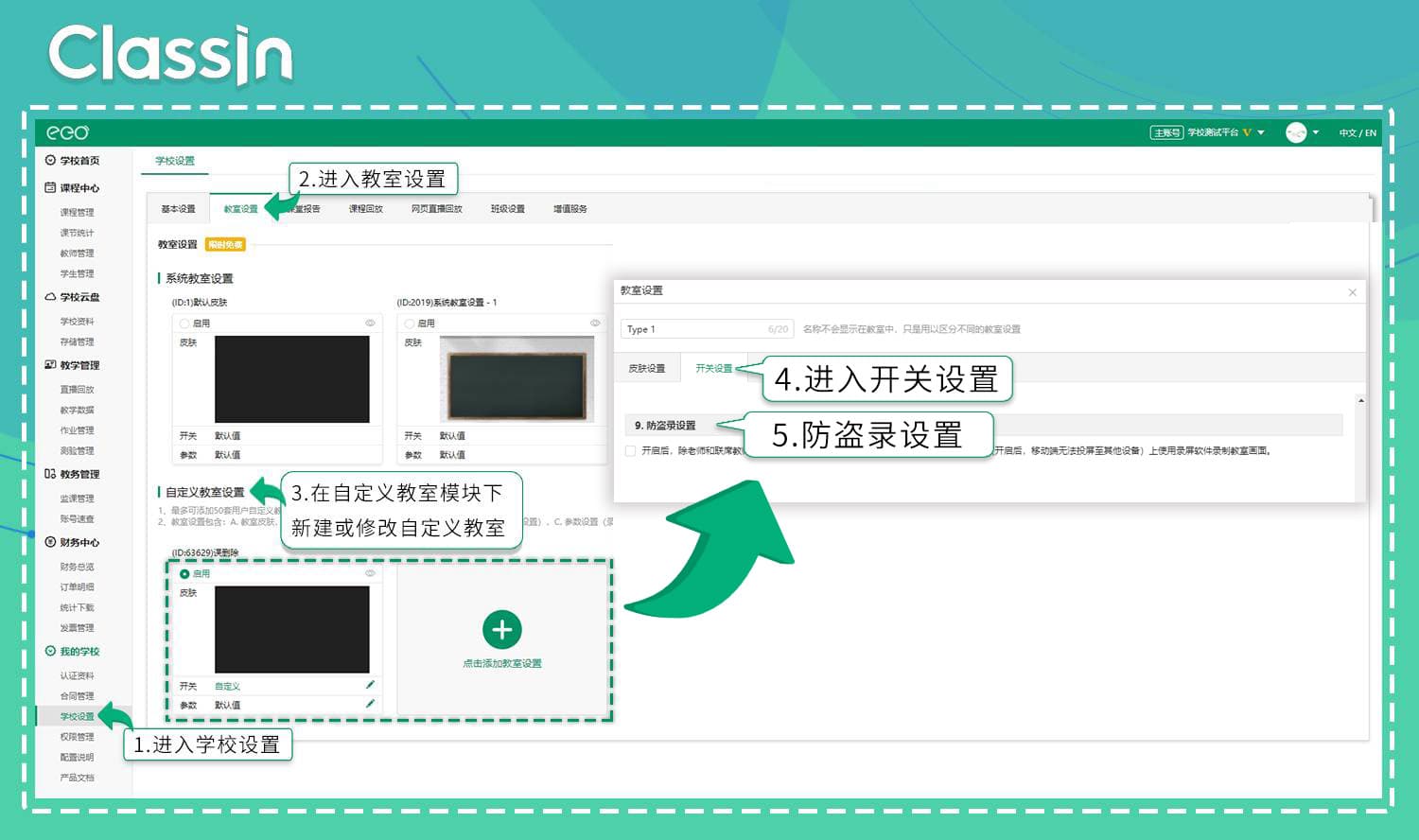Open 权限管理 in sidebar
Image resolution: width=1419 pixels, height=840 pixels.
tap(77, 737)
